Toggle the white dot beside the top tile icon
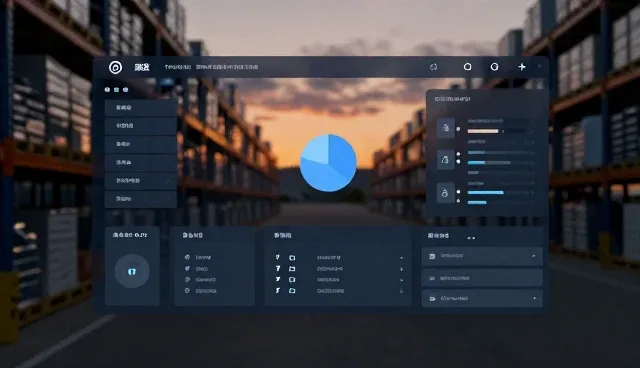The image size is (640, 368). [458, 129]
